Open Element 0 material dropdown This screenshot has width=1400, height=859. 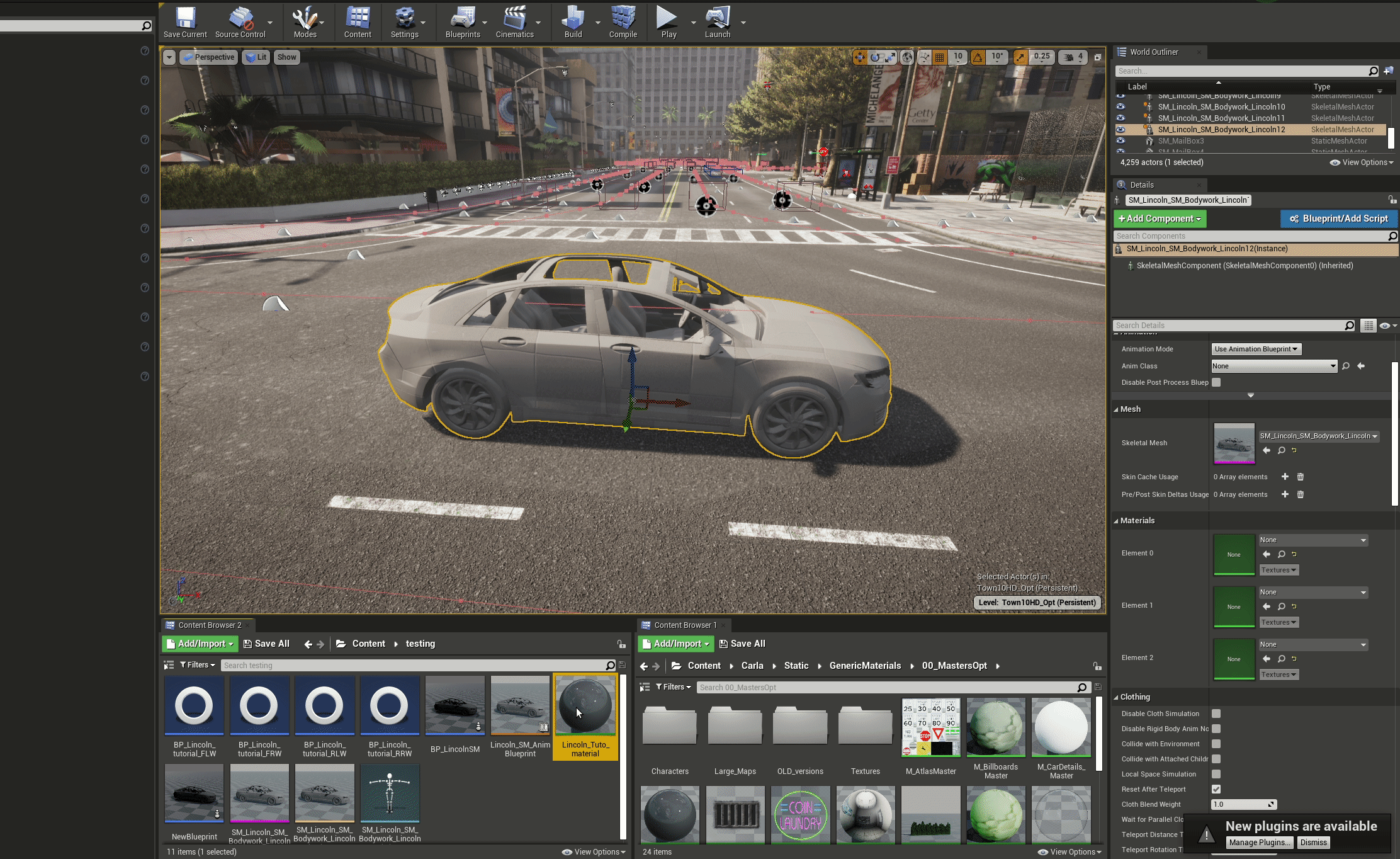coord(1312,540)
